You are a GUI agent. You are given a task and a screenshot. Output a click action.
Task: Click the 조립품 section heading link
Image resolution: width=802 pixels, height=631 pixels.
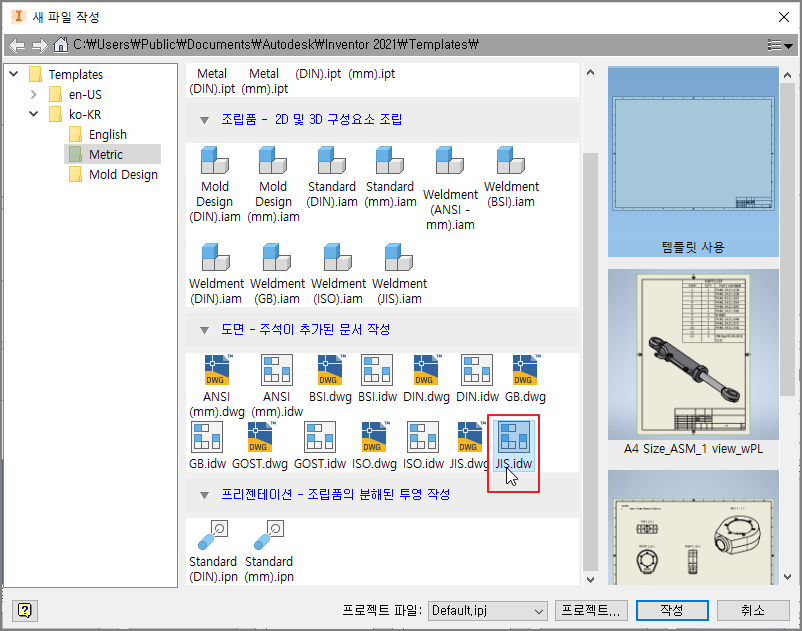[x=311, y=120]
